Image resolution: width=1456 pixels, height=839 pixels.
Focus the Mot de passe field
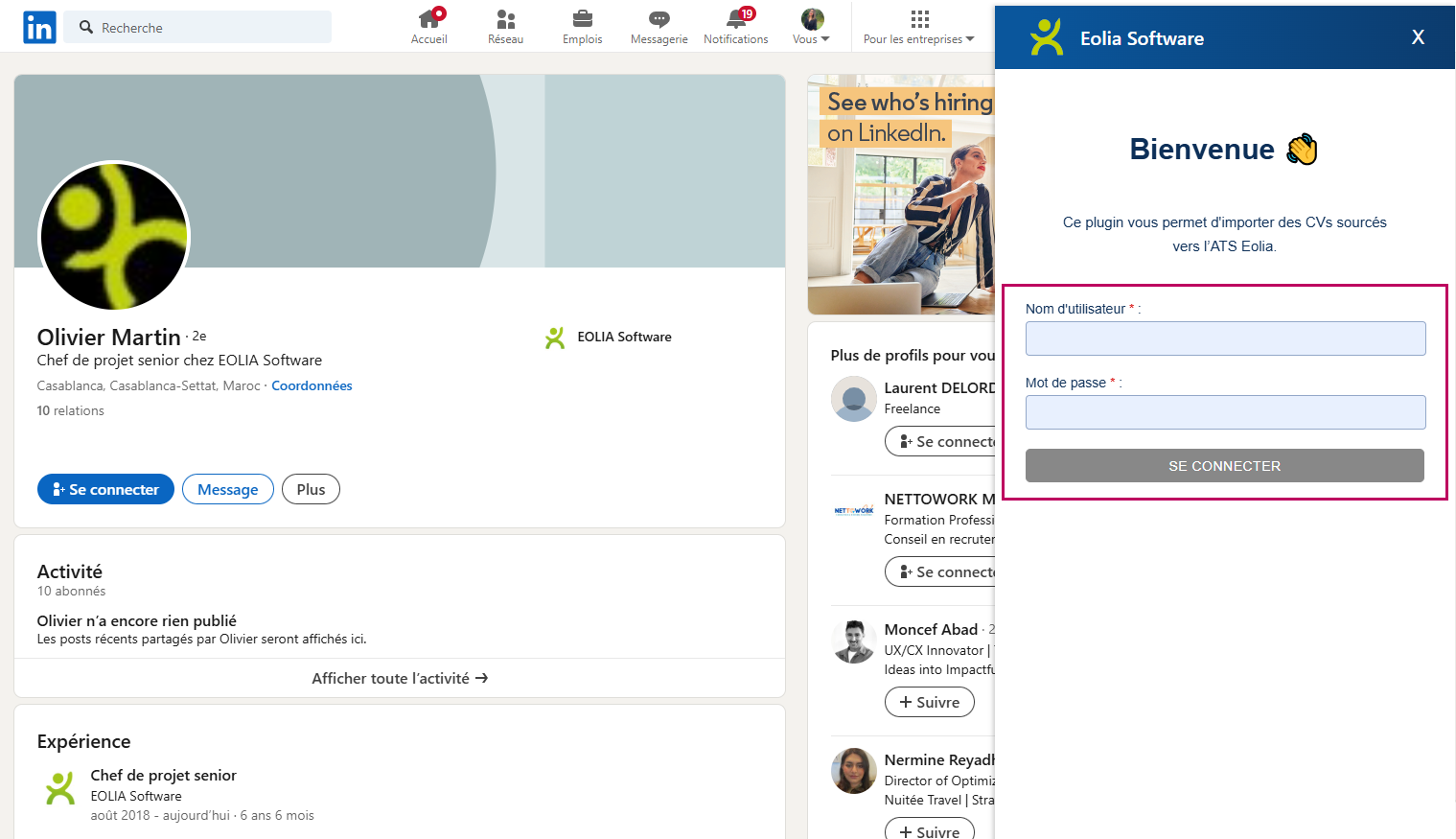[x=1225, y=412]
